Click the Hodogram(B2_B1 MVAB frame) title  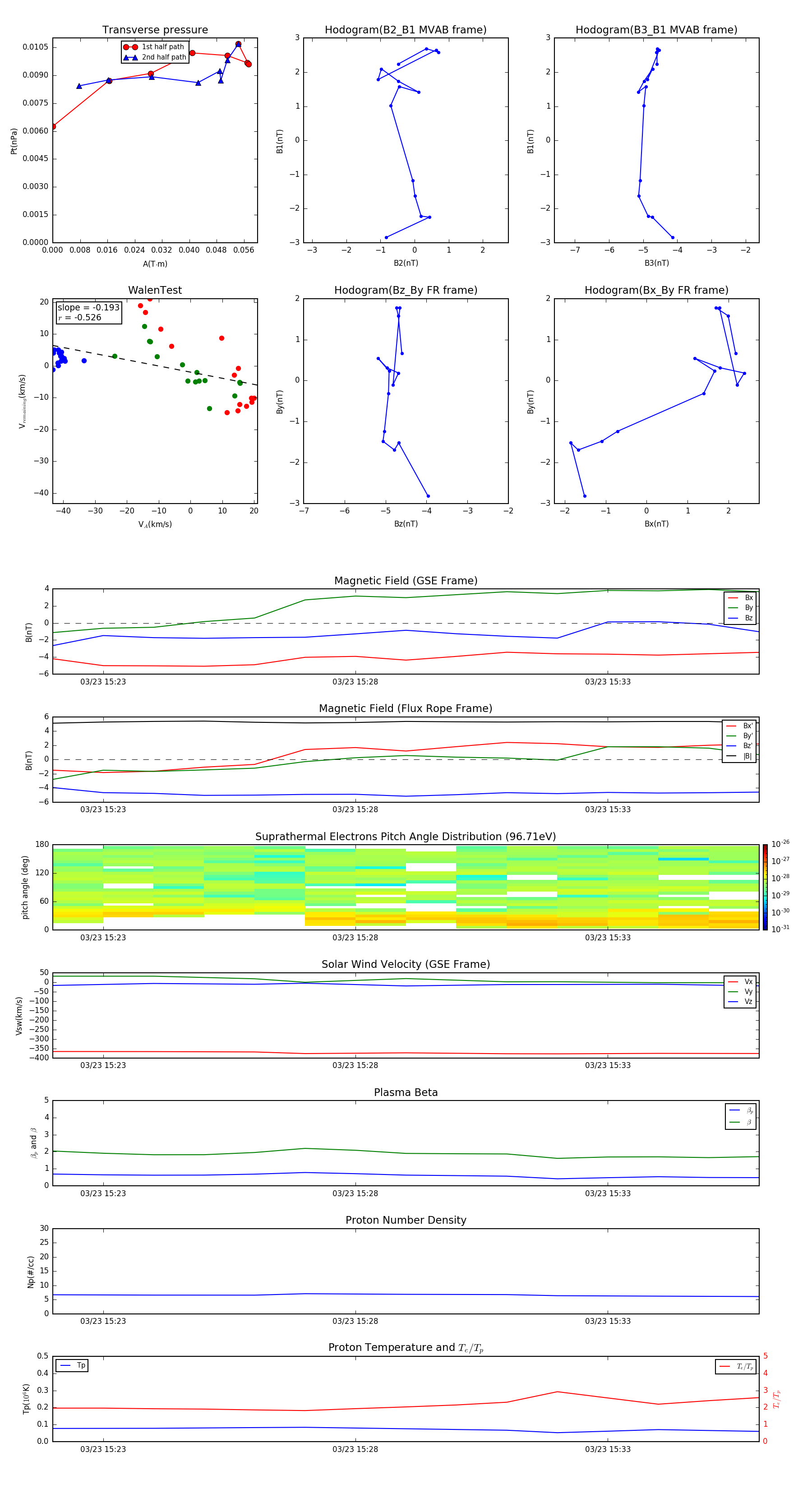point(406,30)
